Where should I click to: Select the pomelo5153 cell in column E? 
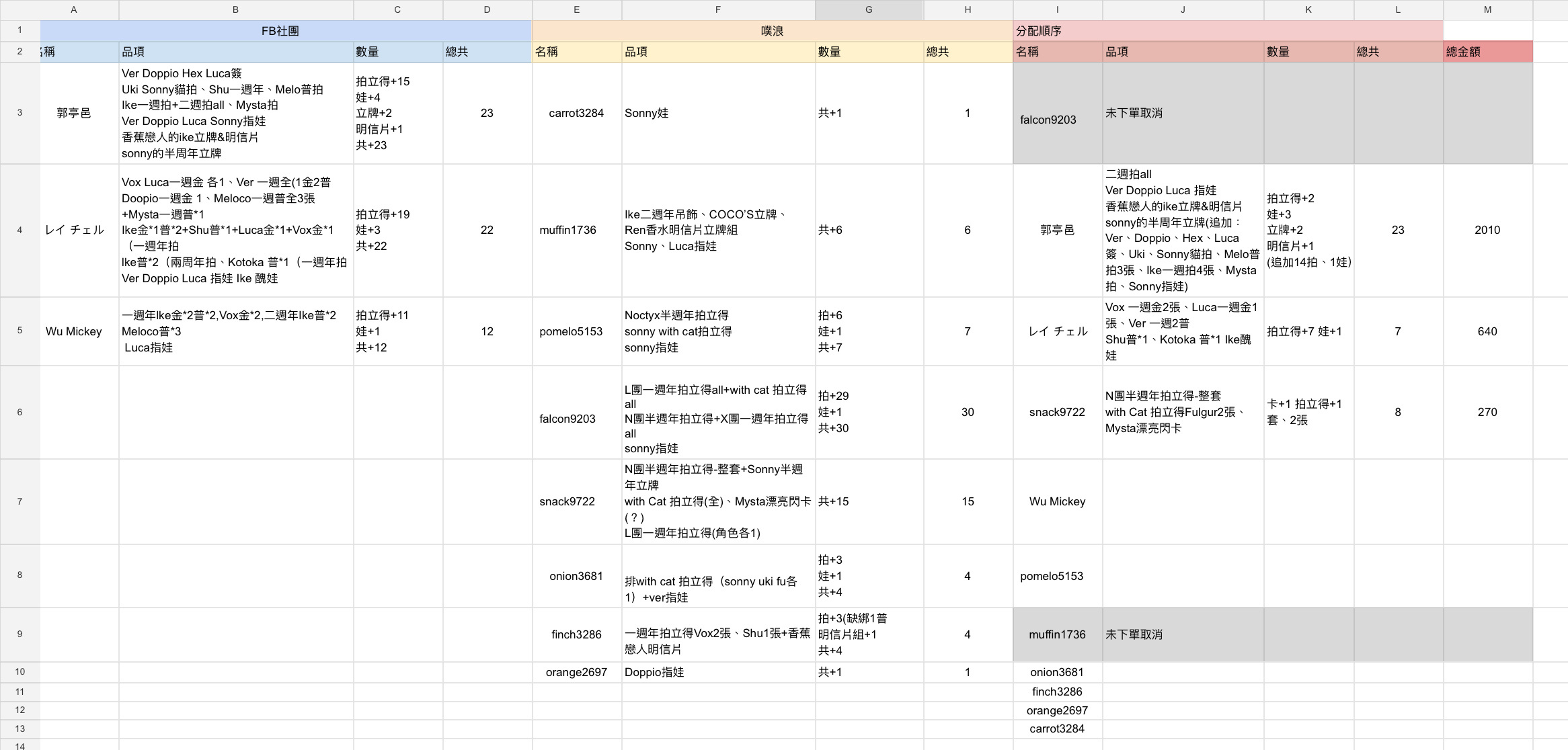click(x=577, y=331)
